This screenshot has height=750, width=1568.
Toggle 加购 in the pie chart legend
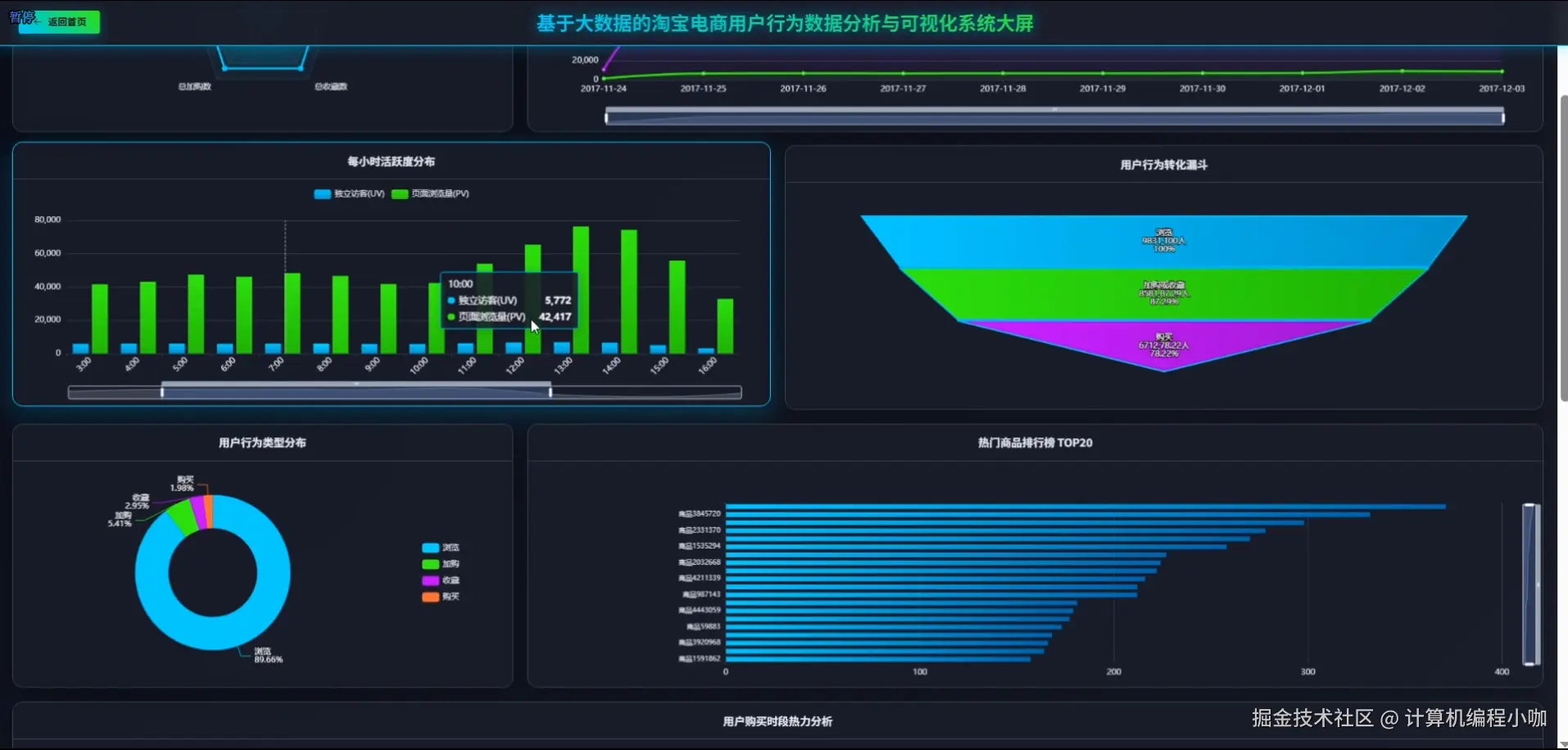point(441,564)
